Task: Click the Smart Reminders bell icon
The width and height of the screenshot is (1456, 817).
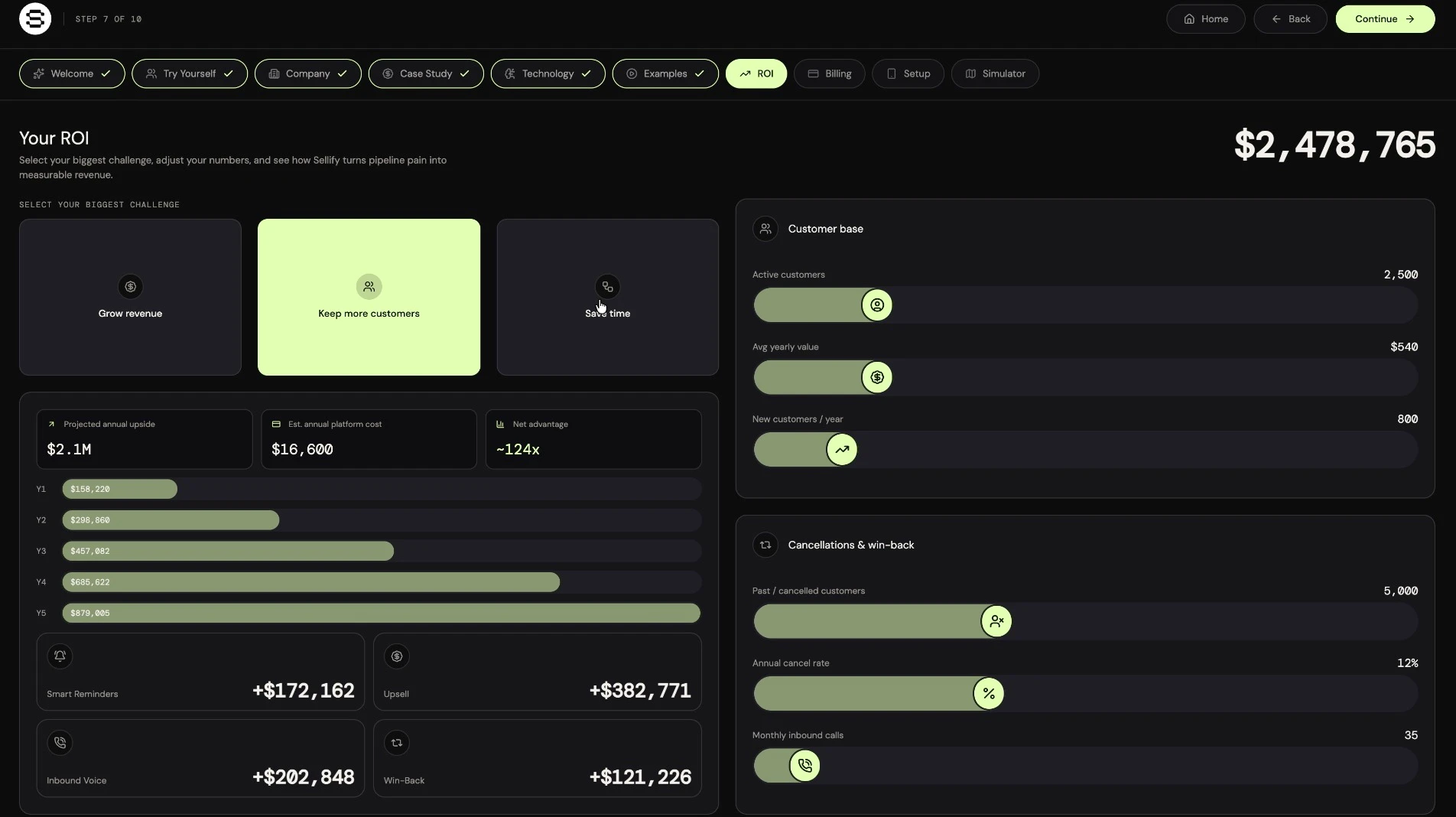Action: (60, 656)
